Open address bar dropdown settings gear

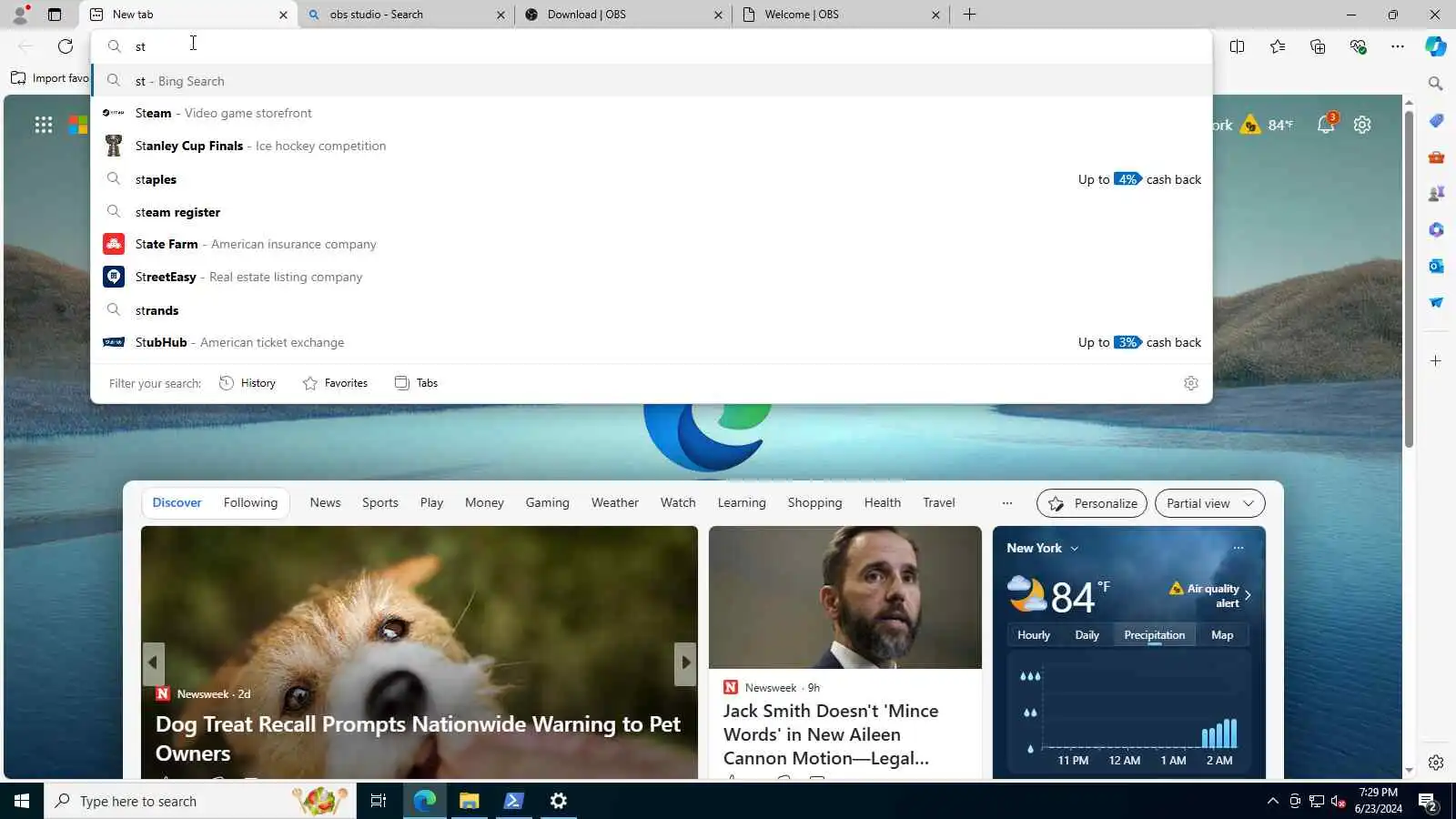pyautogui.click(x=1191, y=383)
